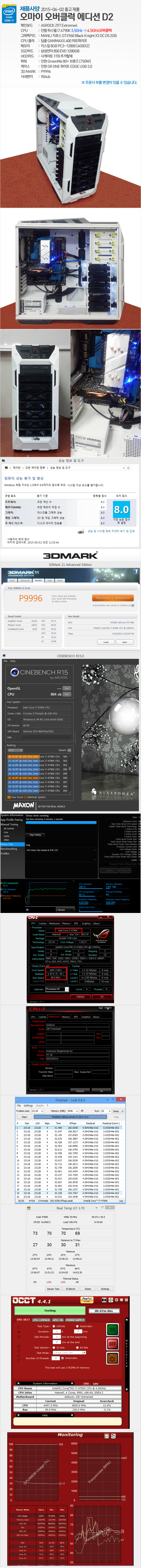
Task: Open the Advanced tab in 3DMark 11
Action: coord(25,581)
